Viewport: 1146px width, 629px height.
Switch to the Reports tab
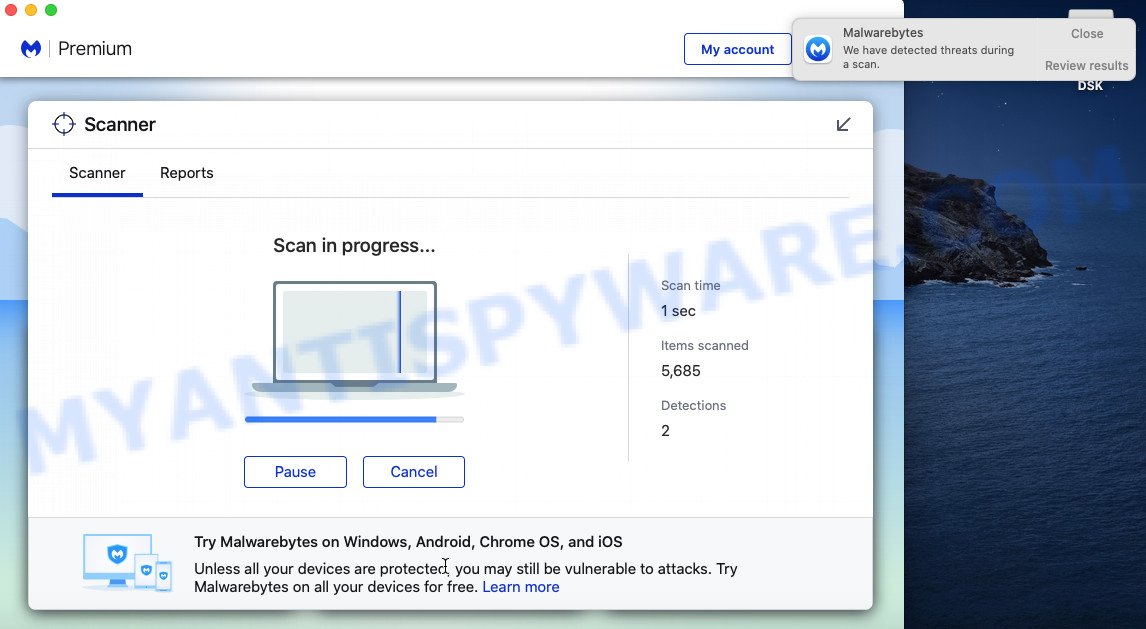coord(187,173)
